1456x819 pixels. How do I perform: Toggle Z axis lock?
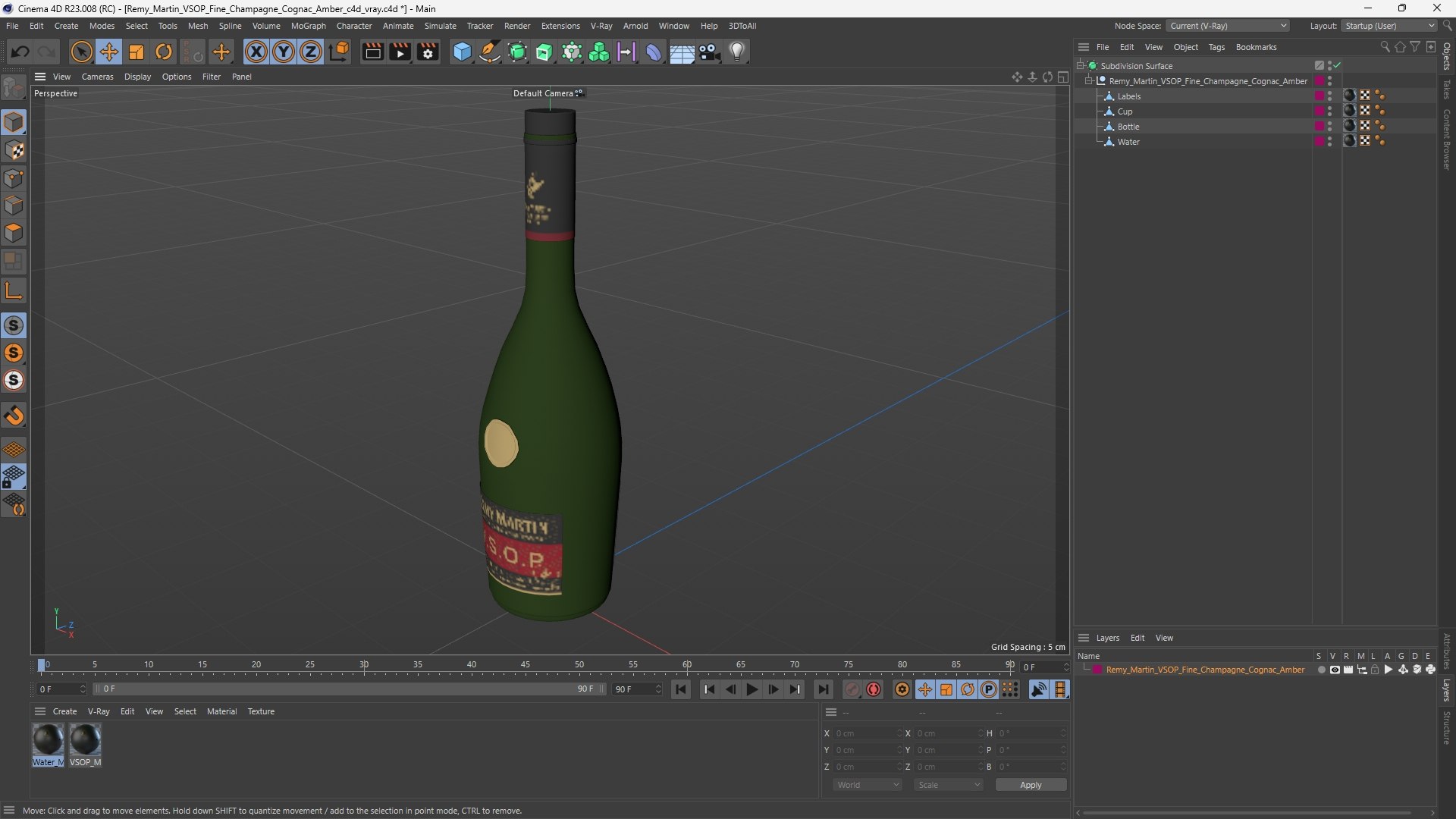point(311,52)
